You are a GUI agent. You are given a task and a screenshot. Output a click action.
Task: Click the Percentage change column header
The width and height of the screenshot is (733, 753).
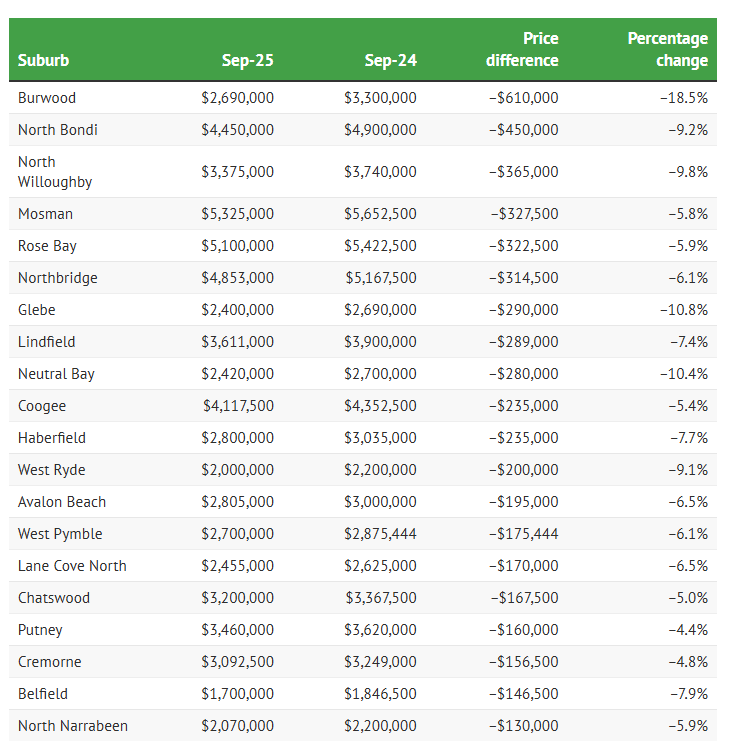click(667, 50)
